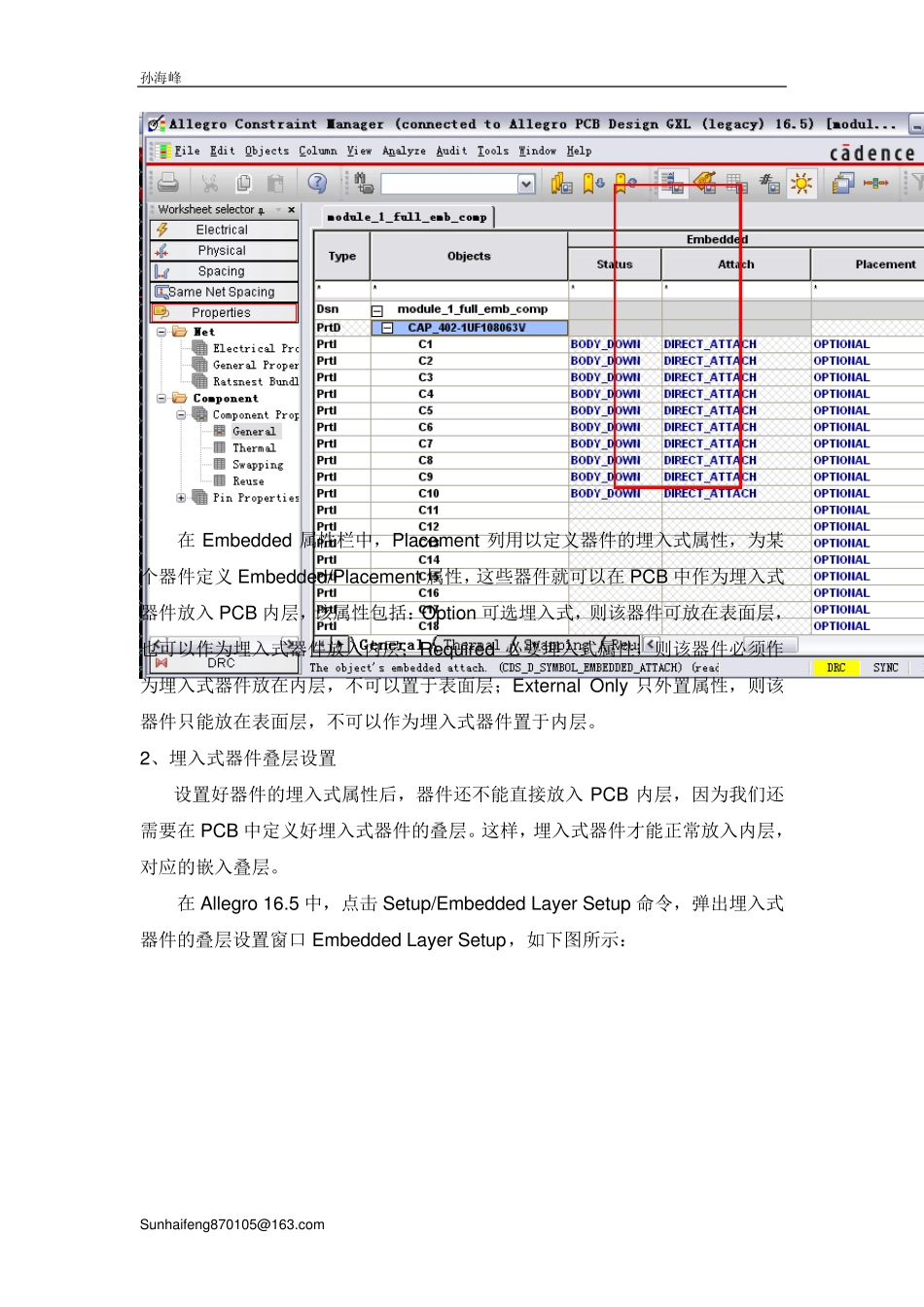The height and width of the screenshot is (1307, 924).
Task: Select Swapping in Component Properties tree
Action: pos(258,465)
